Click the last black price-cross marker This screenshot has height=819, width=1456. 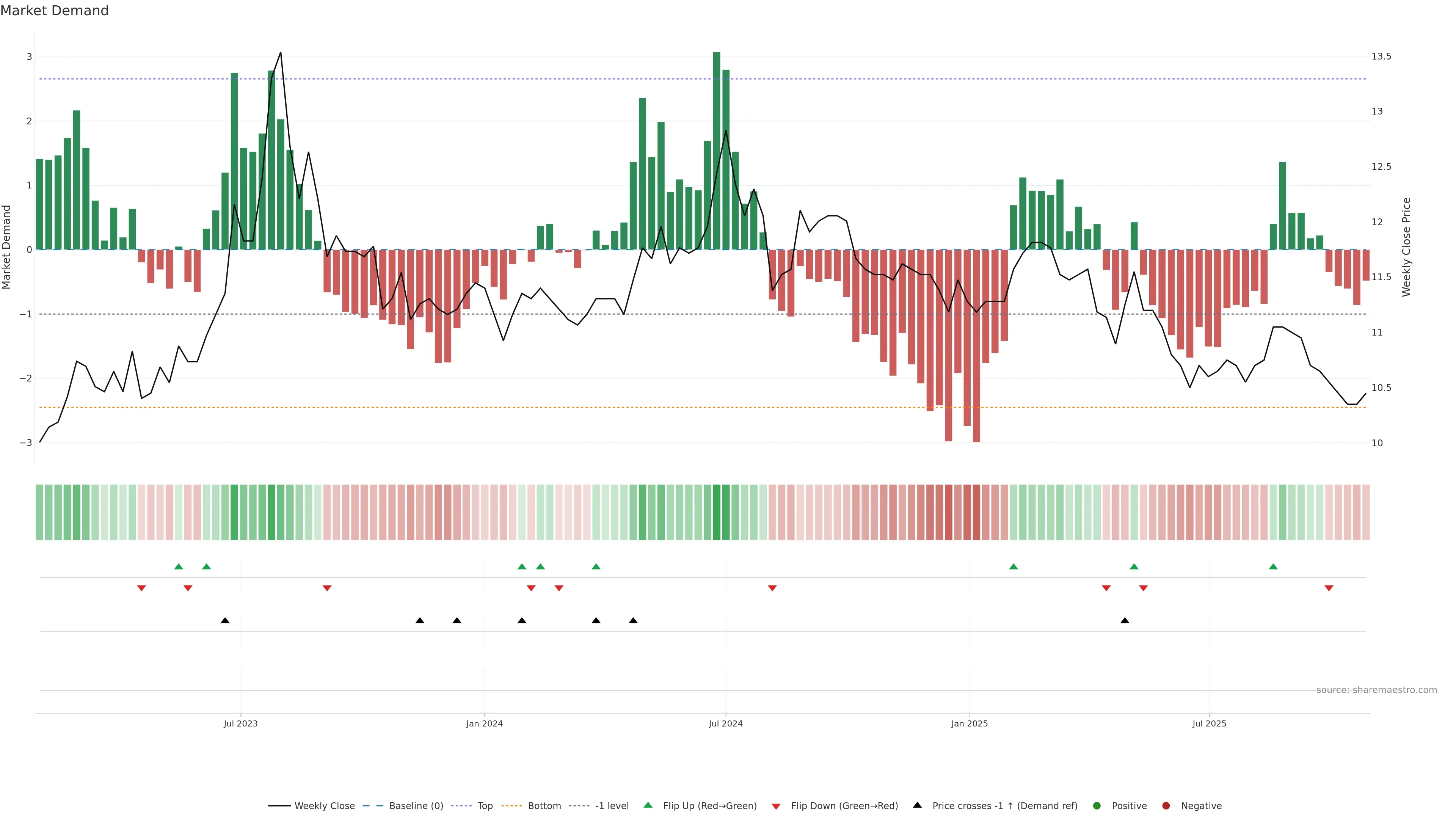(1125, 621)
